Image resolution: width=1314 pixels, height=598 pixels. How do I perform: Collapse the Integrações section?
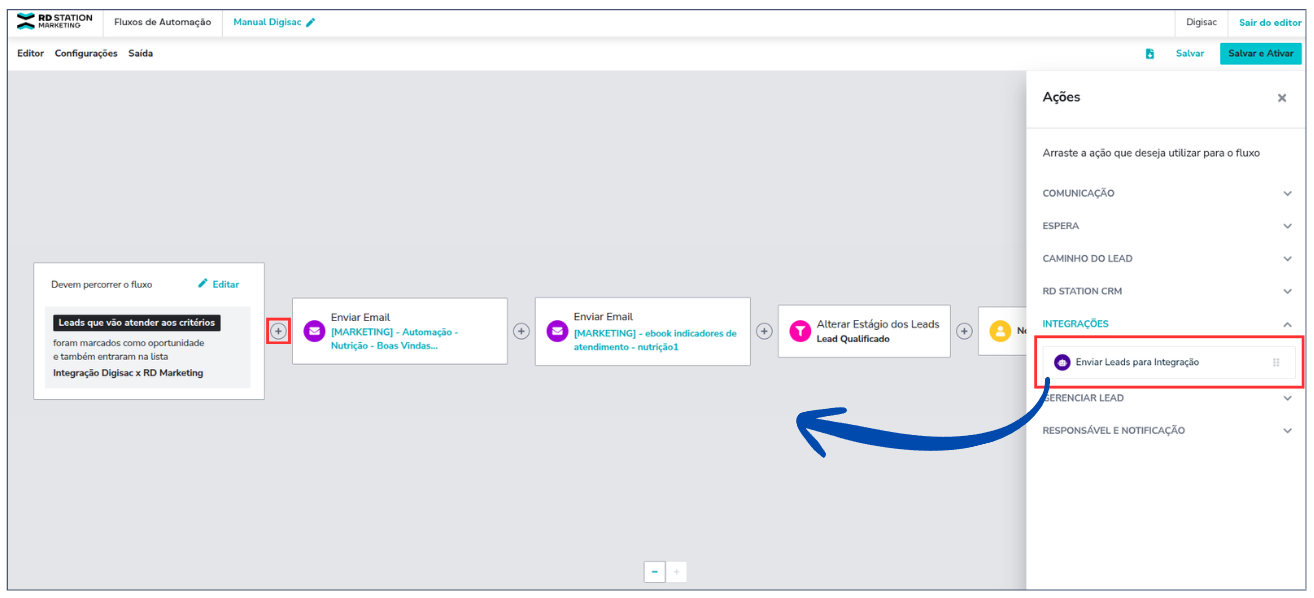pyautogui.click(x=1287, y=324)
